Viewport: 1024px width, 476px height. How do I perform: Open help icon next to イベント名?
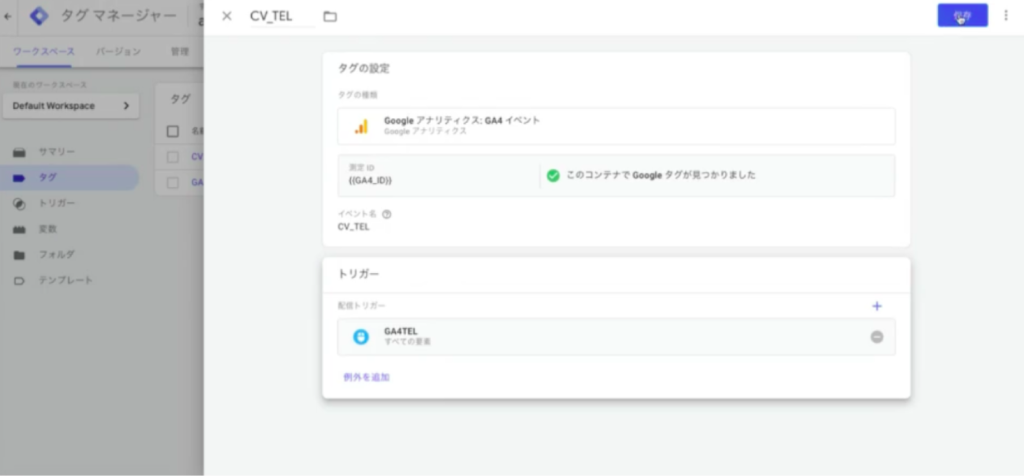click(387, 214)
